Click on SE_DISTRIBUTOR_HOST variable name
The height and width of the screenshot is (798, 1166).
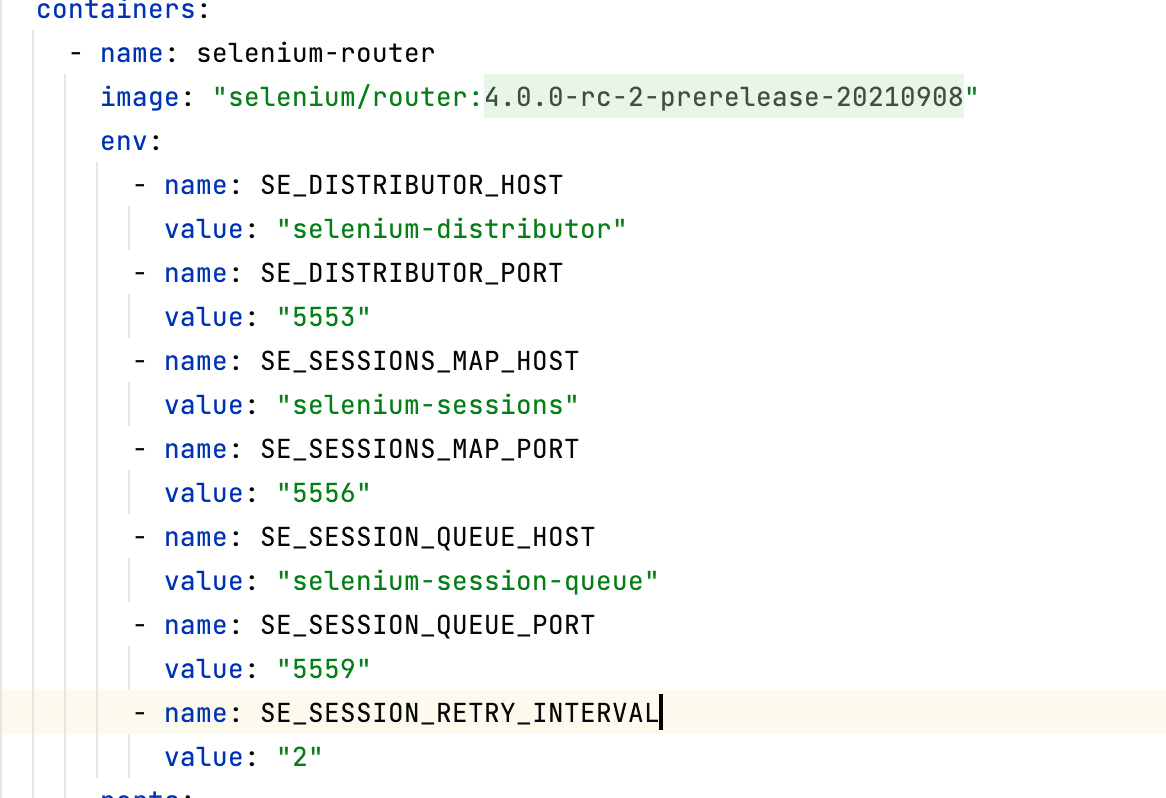coord(411,185)
